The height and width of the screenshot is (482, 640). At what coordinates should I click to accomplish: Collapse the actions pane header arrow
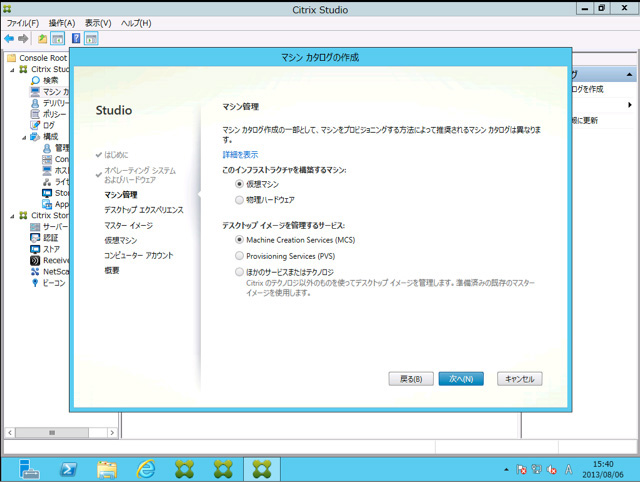click(x=629, y=75)
